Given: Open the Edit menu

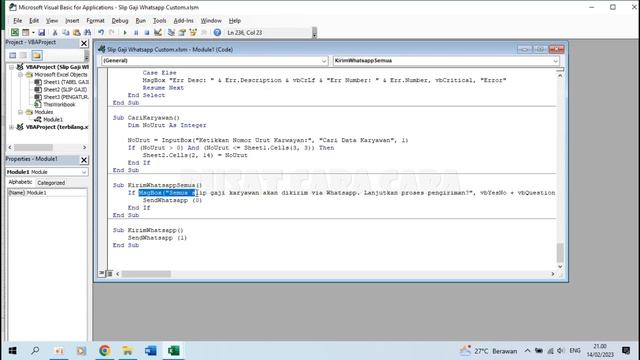Looking at the screenshot, I should point(34,20).
